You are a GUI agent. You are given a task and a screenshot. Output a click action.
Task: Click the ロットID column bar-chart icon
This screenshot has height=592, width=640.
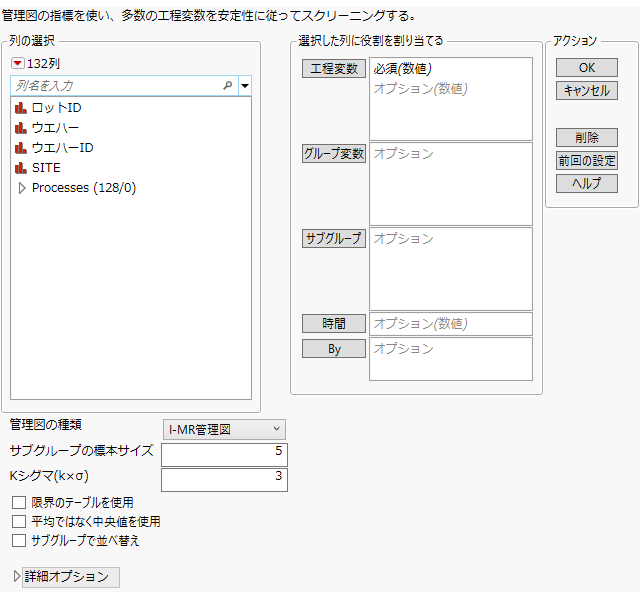tap(20, 107)
